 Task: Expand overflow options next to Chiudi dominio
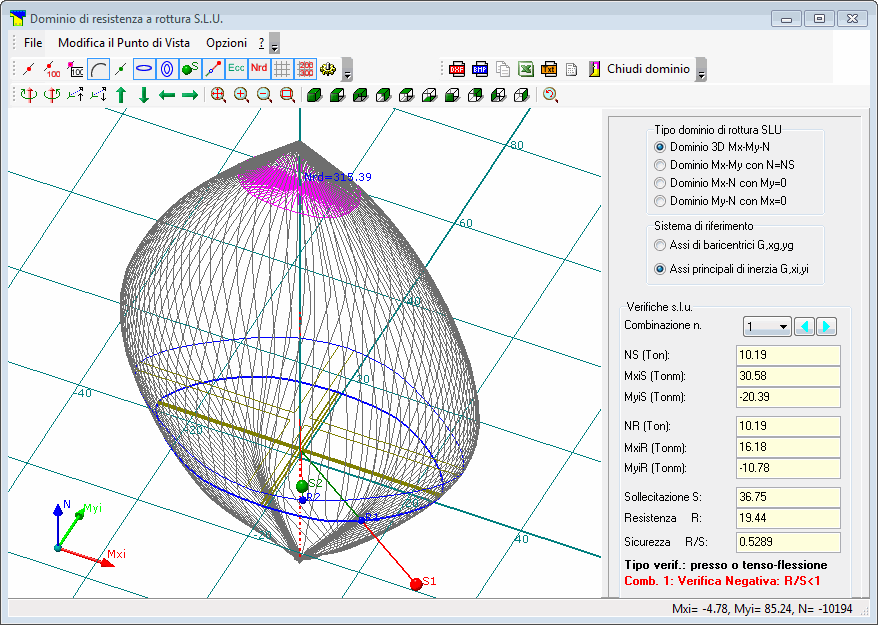pos(701,72)
